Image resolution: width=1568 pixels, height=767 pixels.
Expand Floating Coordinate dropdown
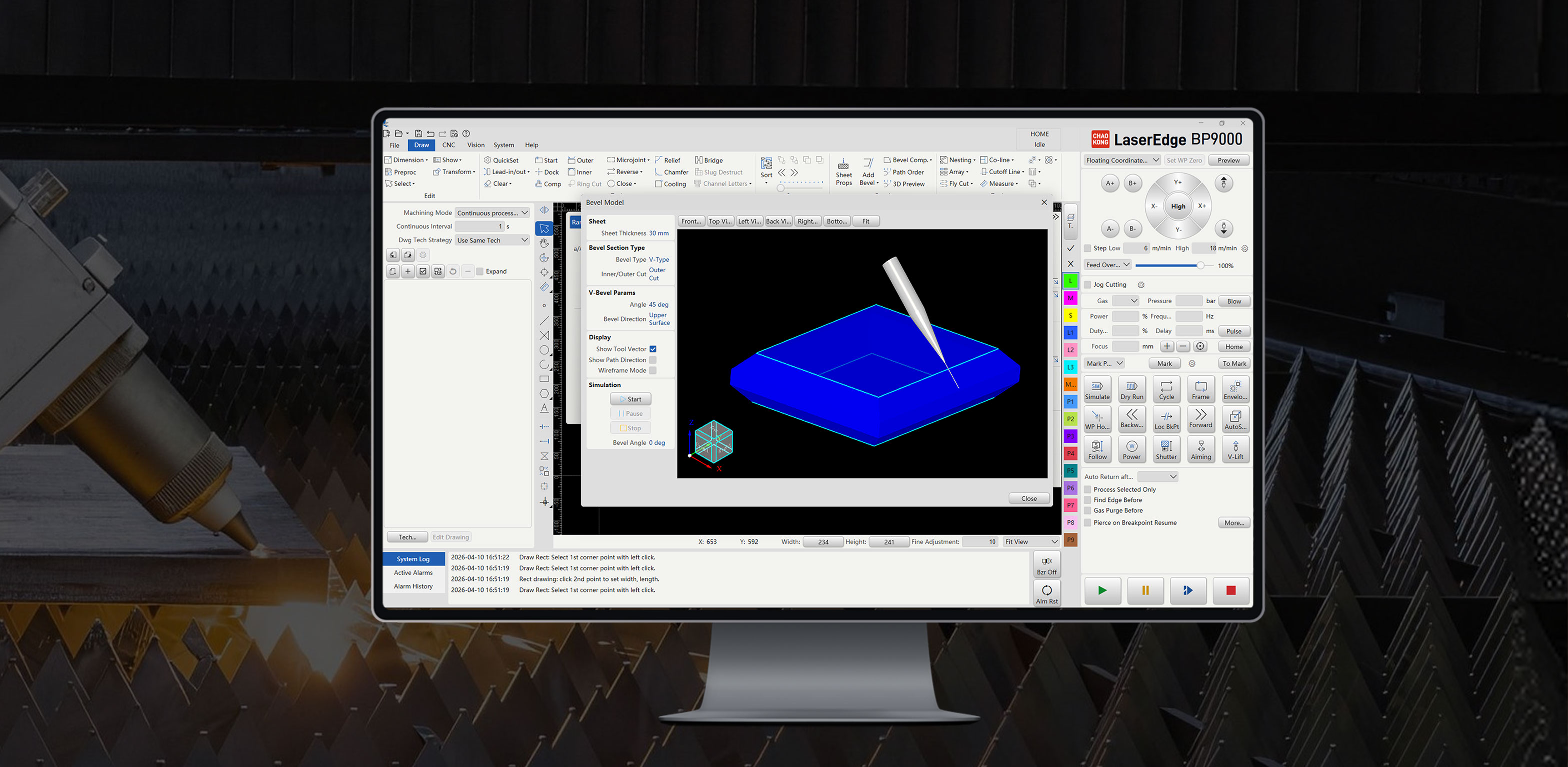point(1122,160)
